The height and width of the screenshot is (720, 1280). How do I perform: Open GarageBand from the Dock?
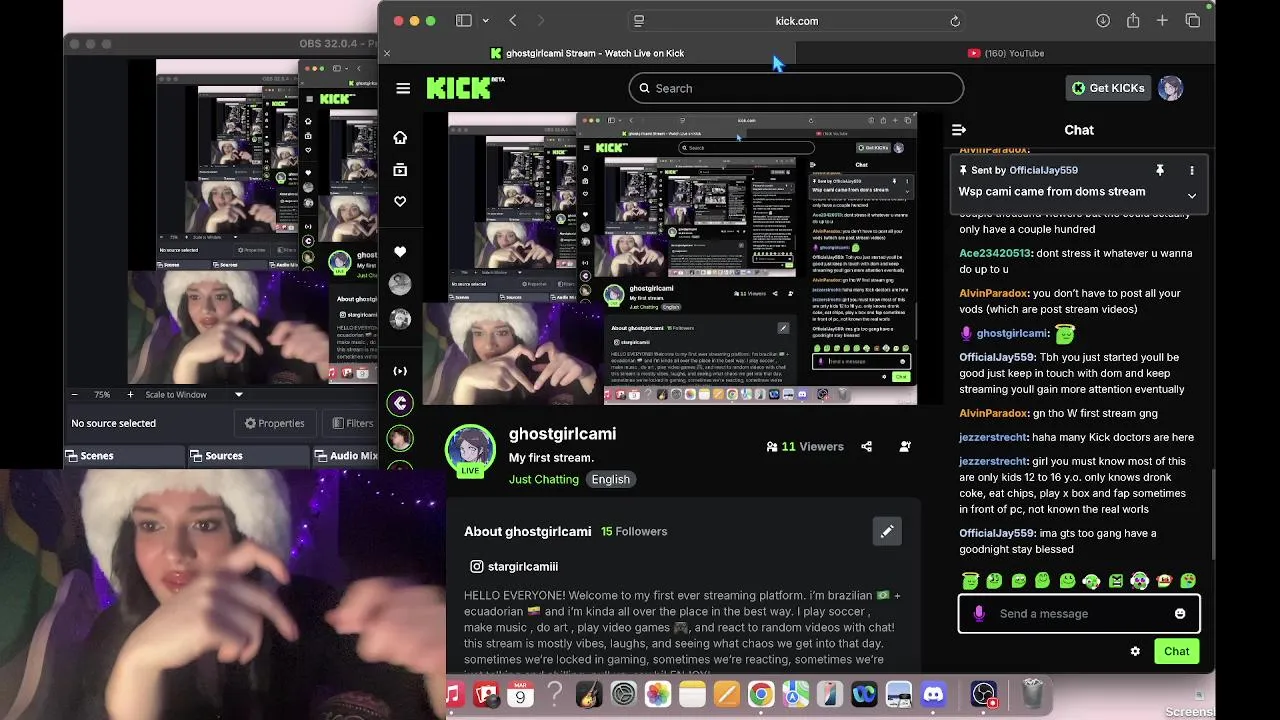coord(589,693)
